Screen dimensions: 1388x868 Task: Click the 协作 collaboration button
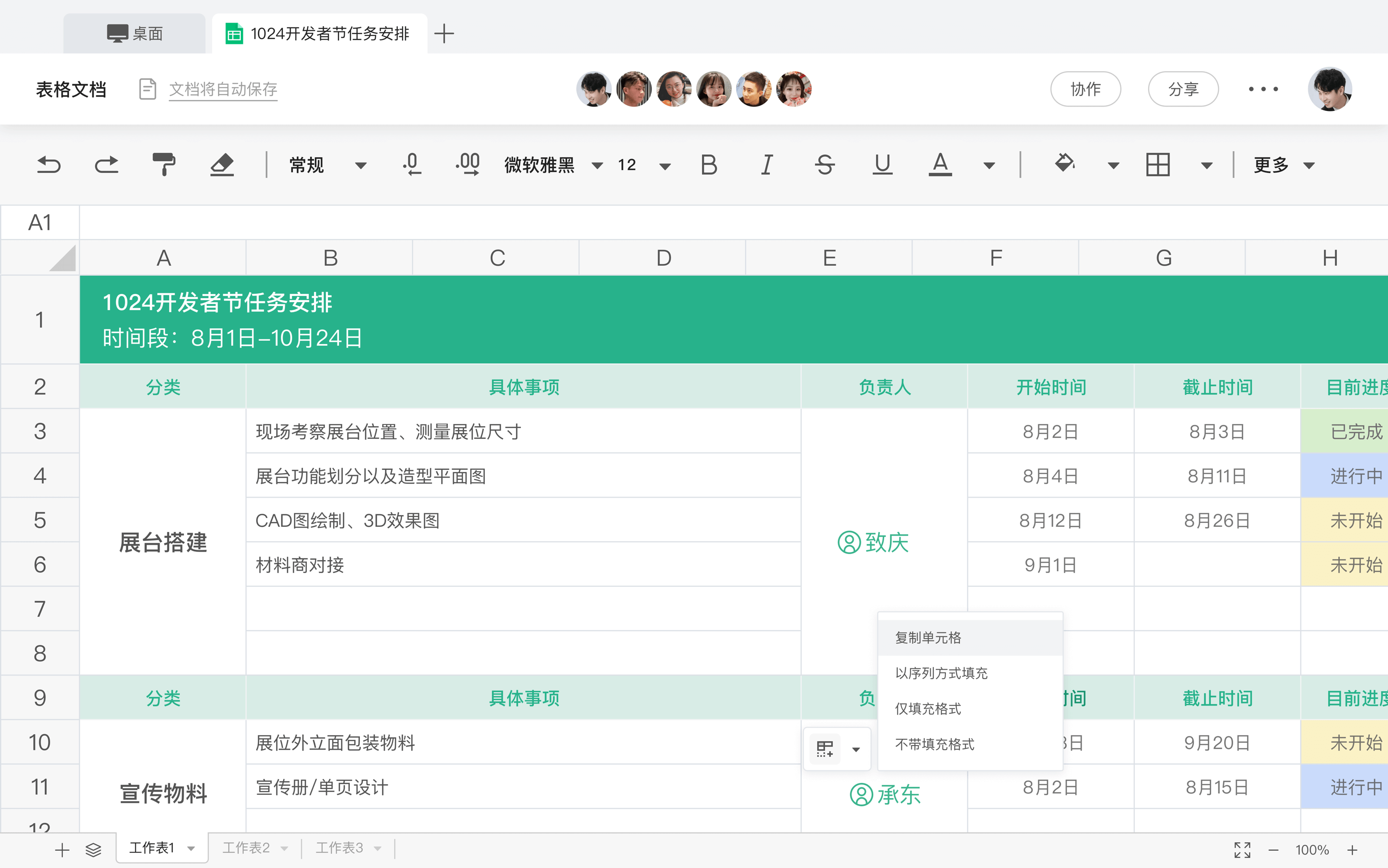1085,89
